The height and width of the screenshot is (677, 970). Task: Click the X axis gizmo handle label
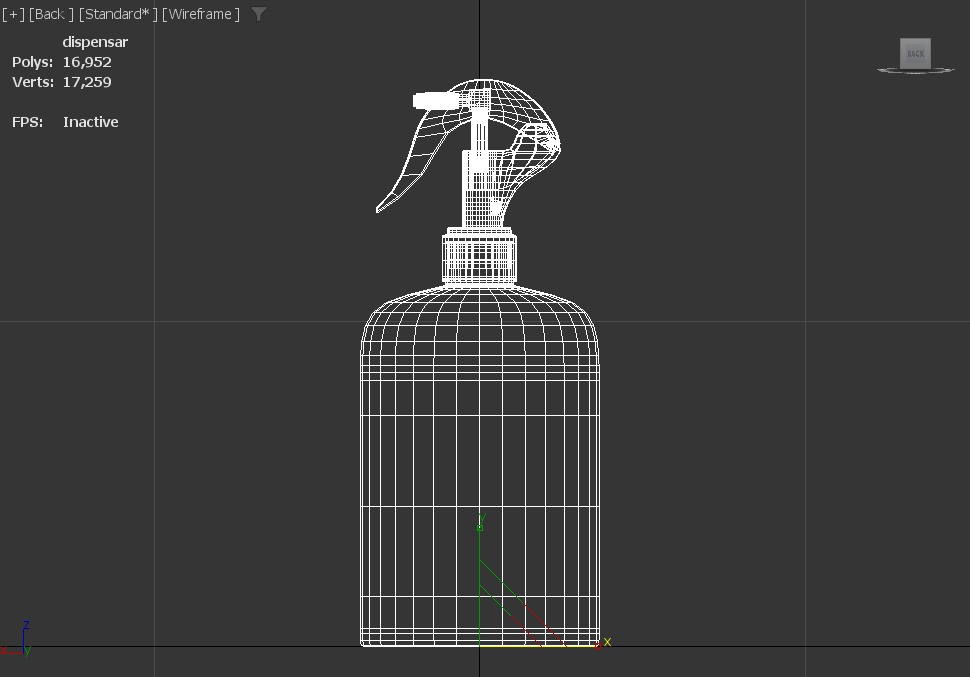(x=607, y=642)
